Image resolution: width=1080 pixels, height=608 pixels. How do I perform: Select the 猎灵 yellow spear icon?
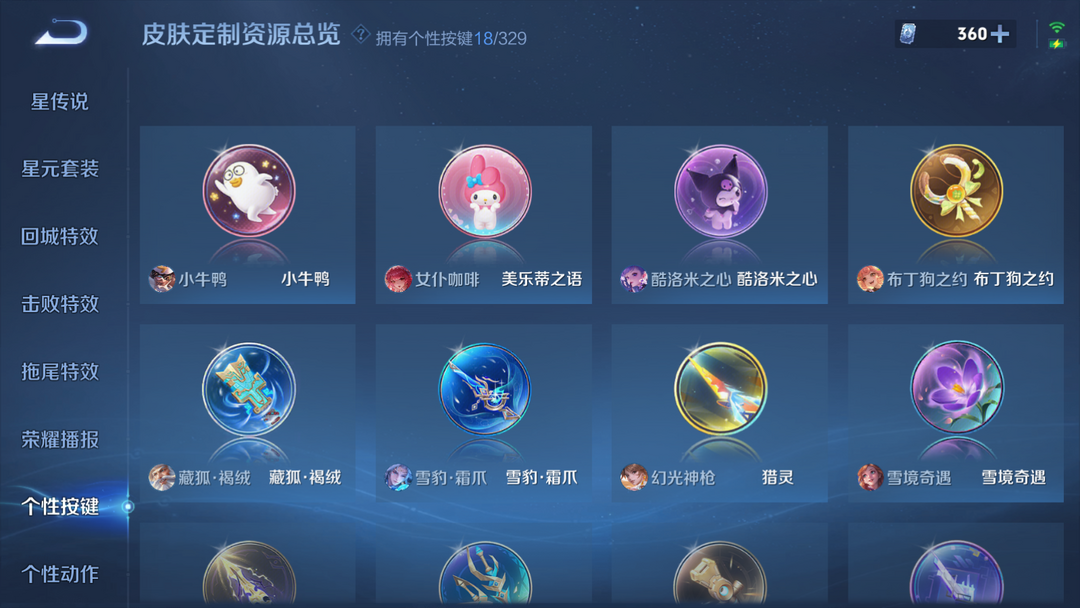(720, 388)
